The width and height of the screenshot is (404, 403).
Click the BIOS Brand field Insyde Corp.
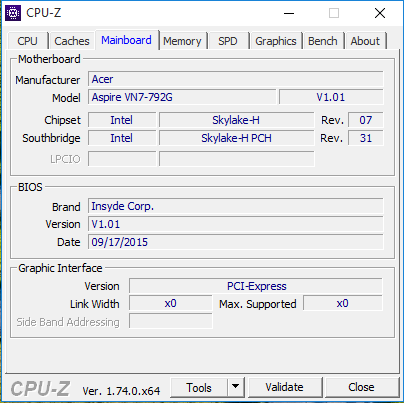[236, 206]
